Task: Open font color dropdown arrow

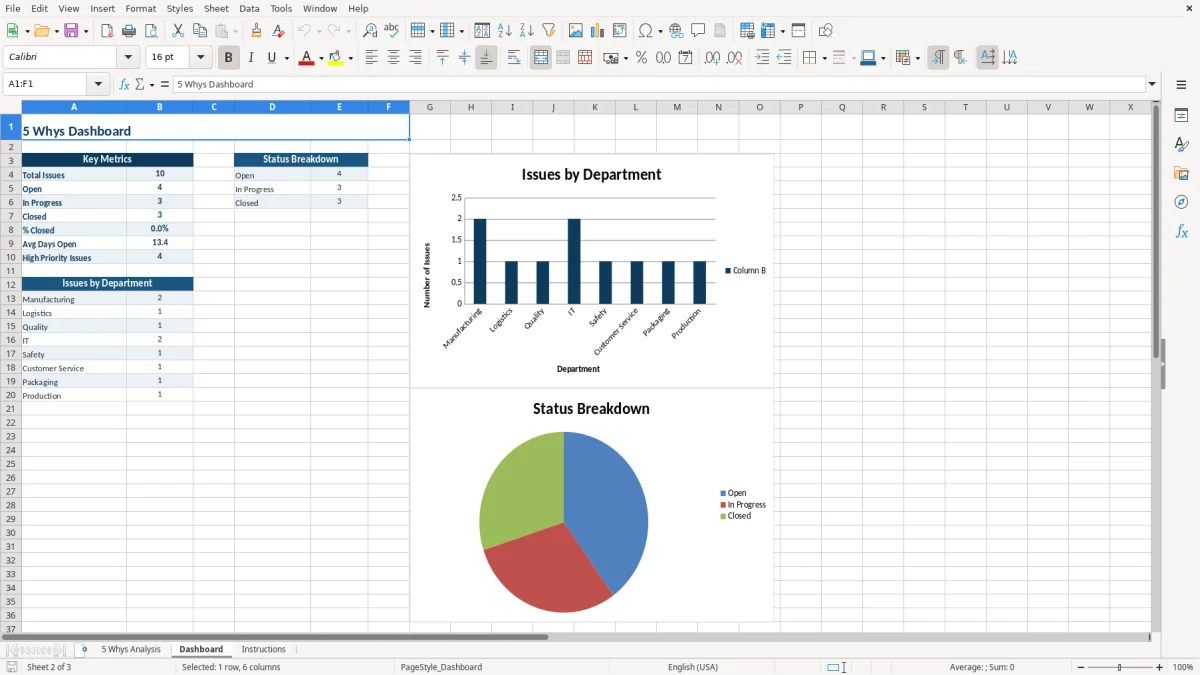Action: pyautogui.click(x=321, y=58)
